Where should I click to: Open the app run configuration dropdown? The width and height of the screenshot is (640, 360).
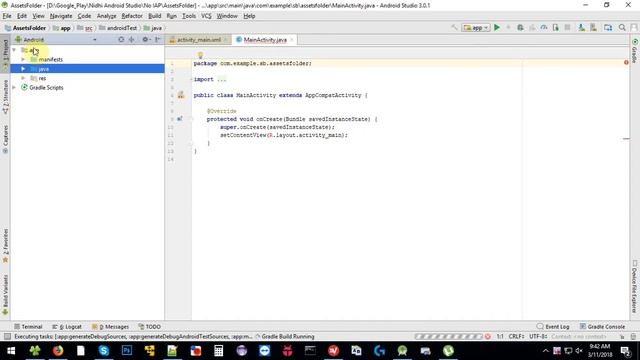click(476, 27)
